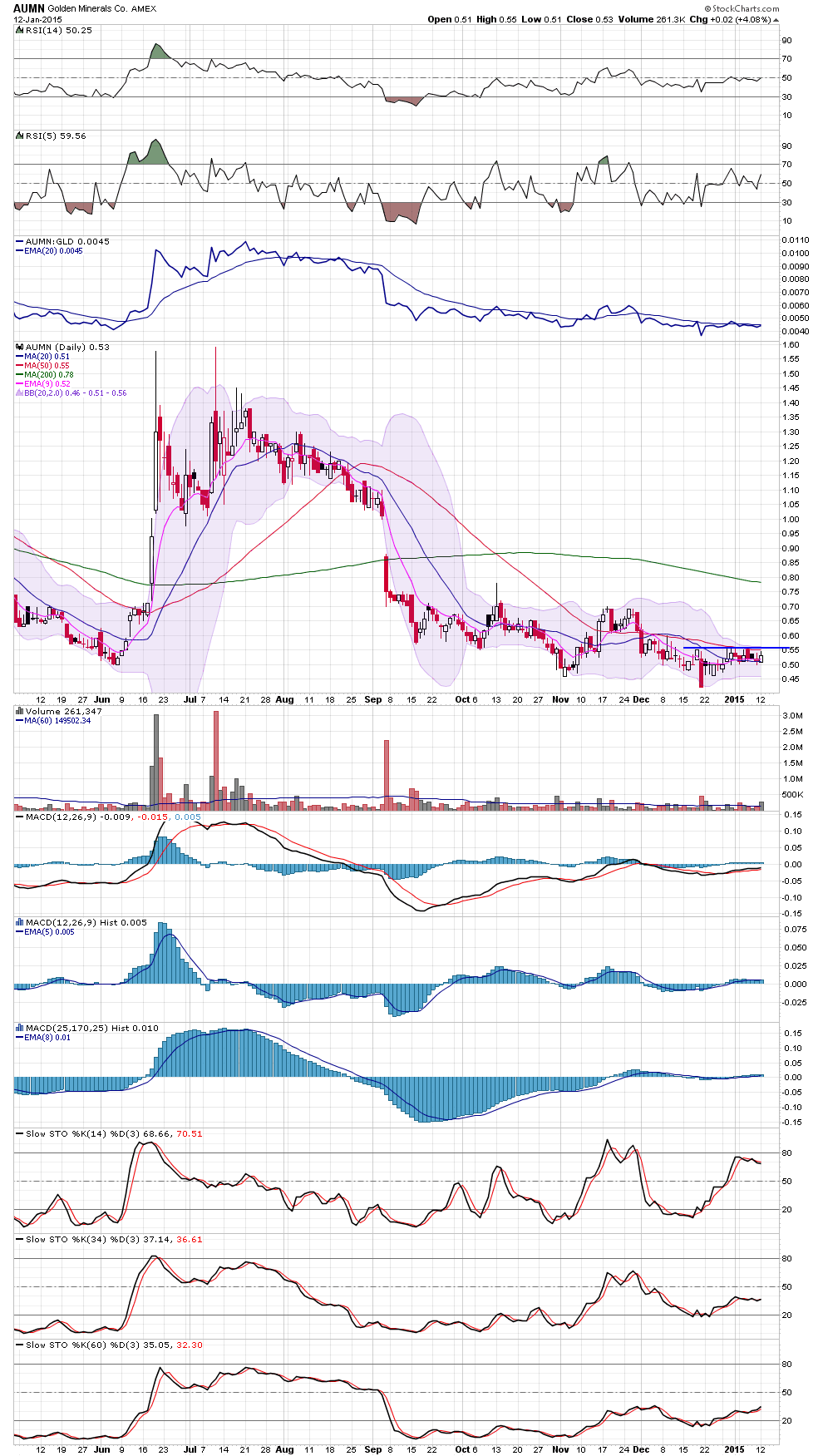Click the 3.0M volume axis label
The height and width of the screenshot is (1456, 823).
tap(792, 715)
